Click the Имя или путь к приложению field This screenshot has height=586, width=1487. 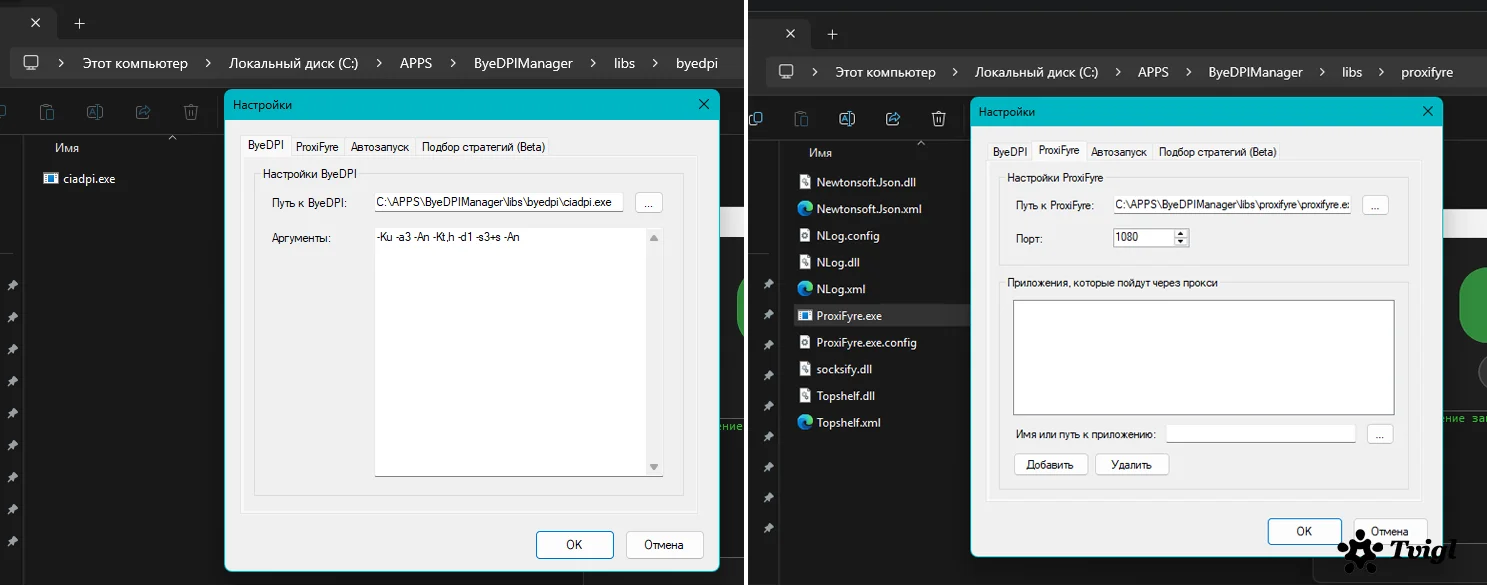1260,434
